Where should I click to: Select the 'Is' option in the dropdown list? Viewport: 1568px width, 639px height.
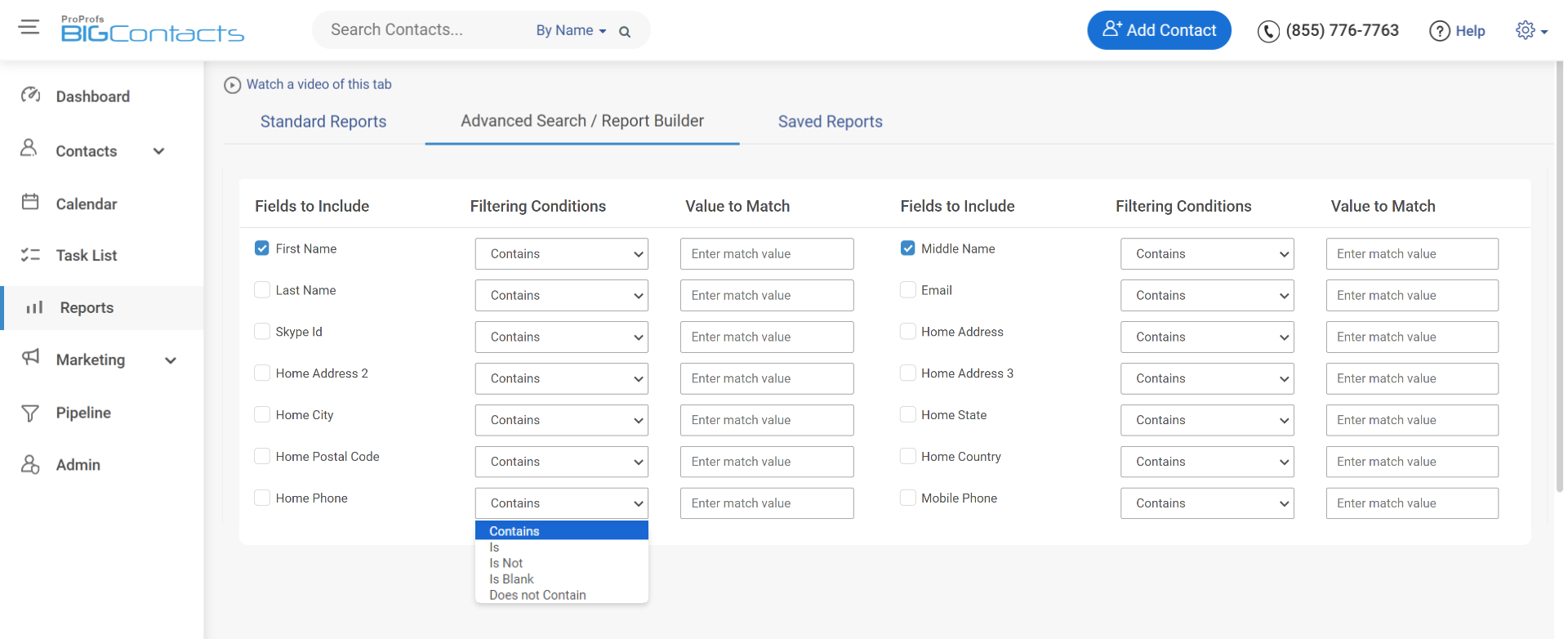click(x=561, y=547)
